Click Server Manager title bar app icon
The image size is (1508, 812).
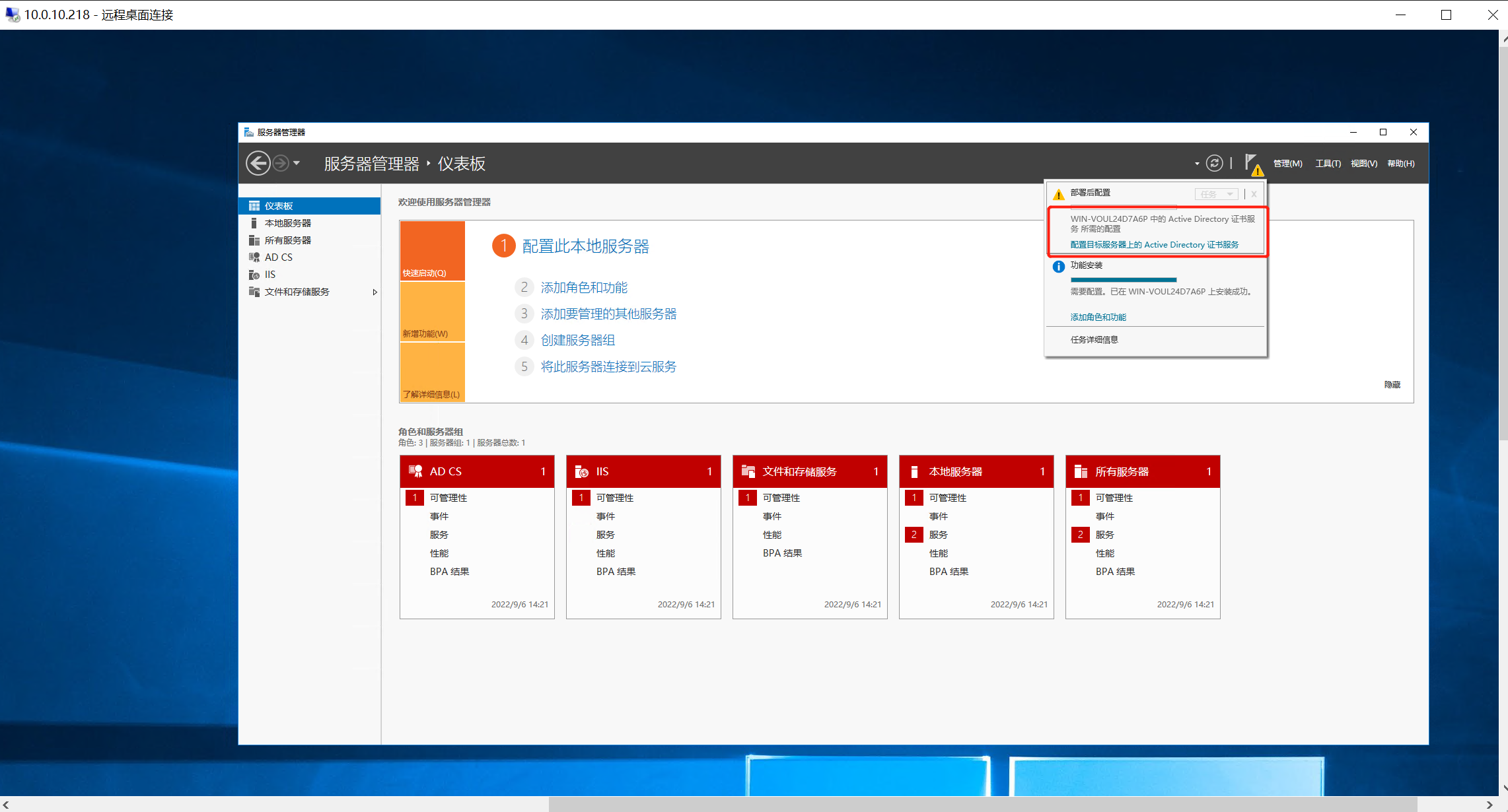(248, 132)
